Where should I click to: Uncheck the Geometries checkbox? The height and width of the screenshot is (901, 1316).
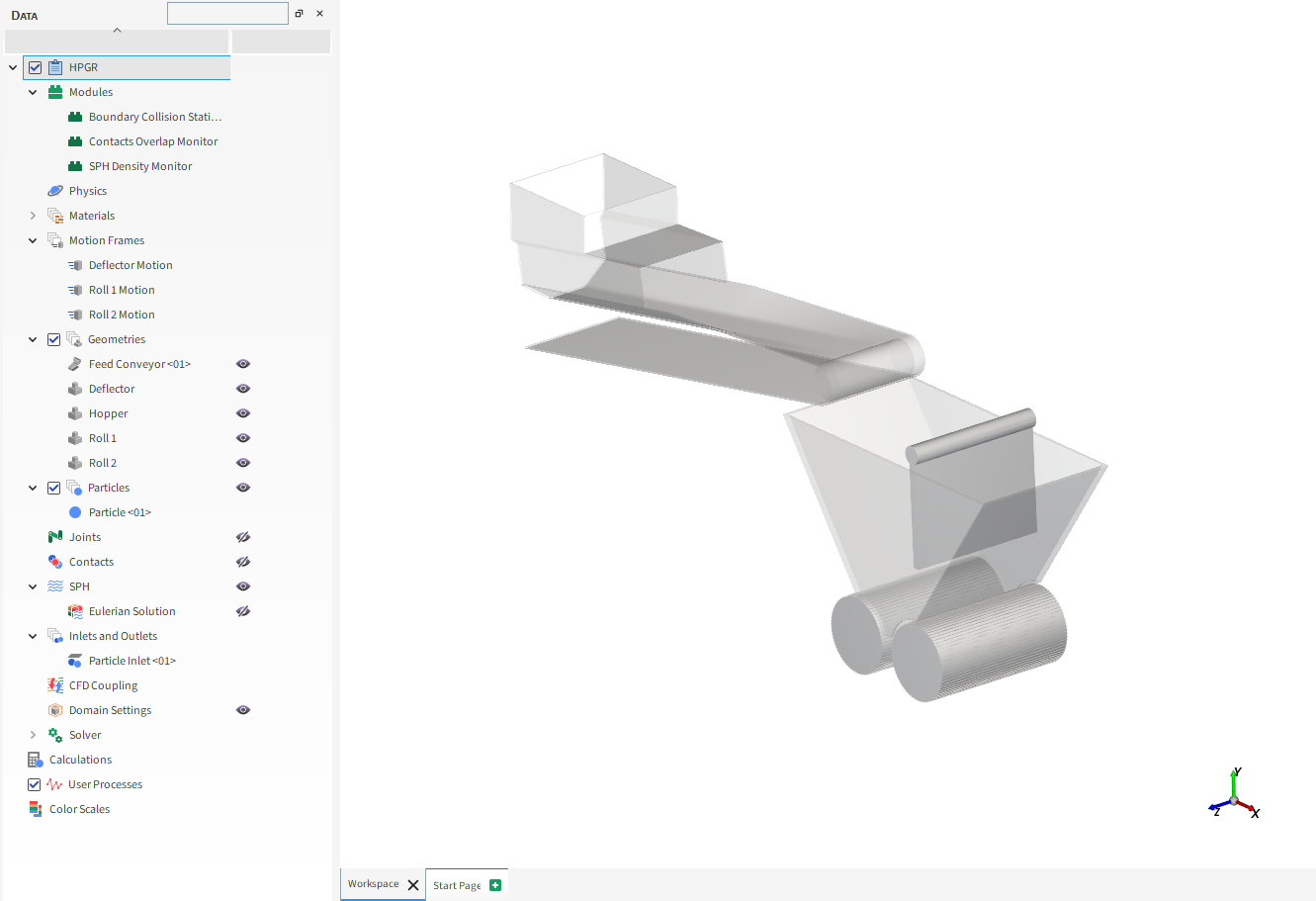(x=54, y=339)
